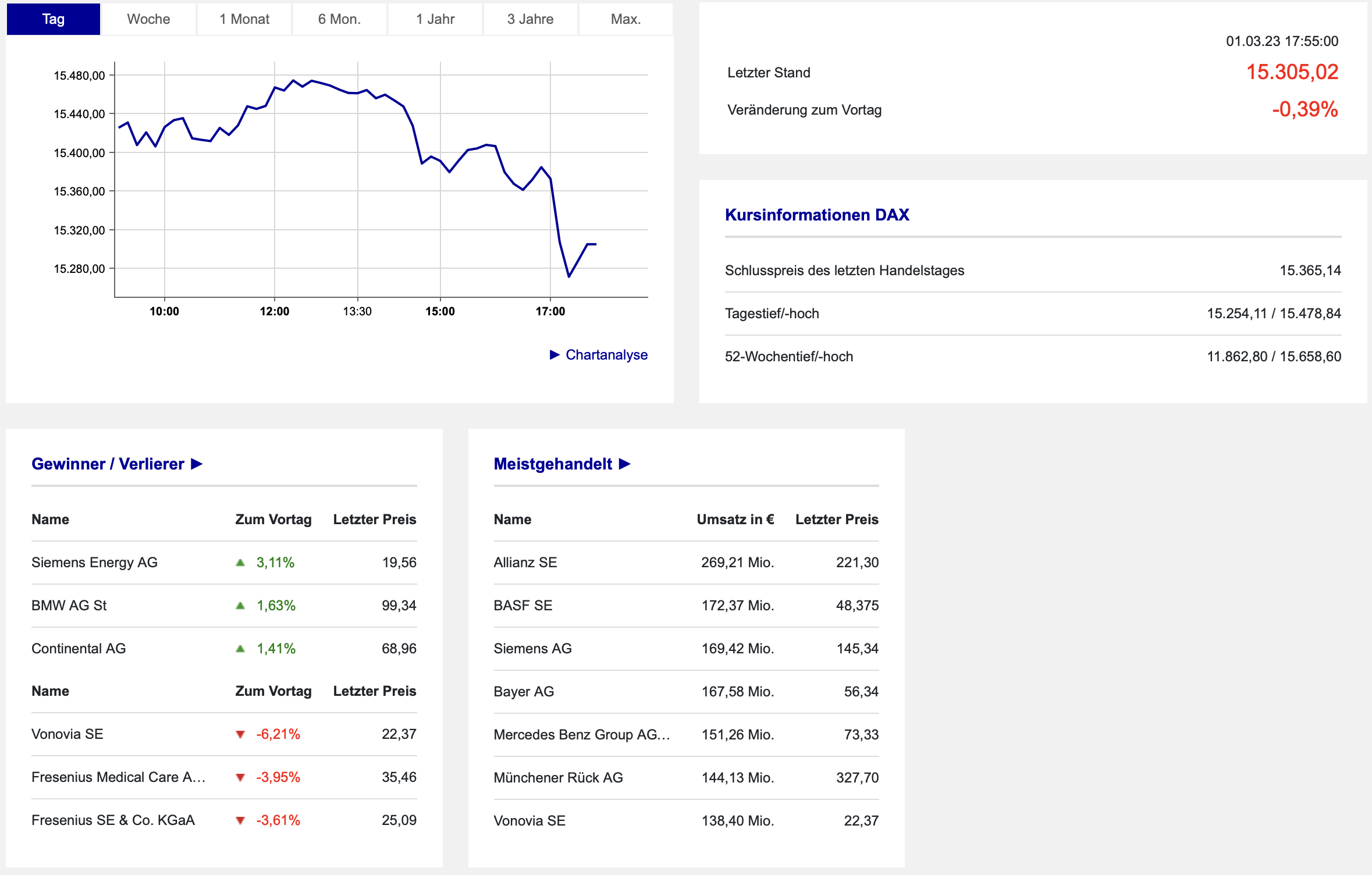
Task: Click the 17:00 marker on chart axis
Action: [550, 311]
